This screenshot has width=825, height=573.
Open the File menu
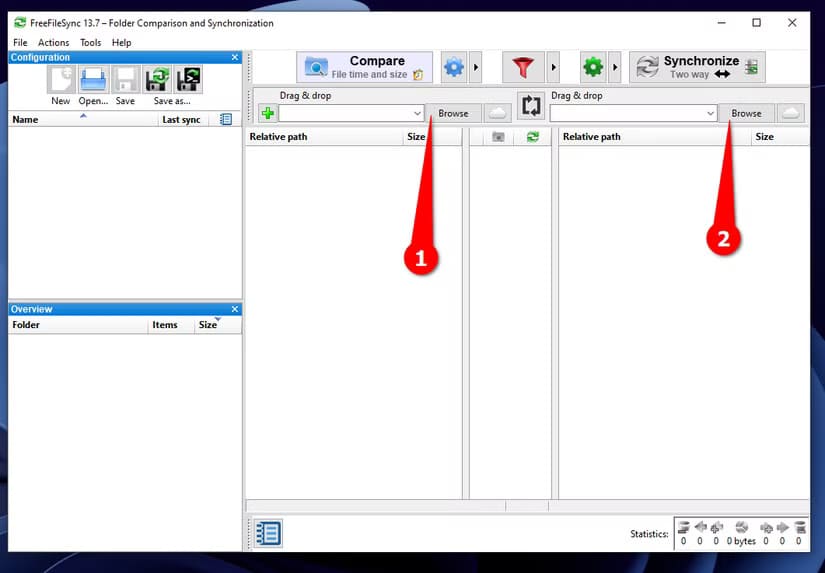20,43
